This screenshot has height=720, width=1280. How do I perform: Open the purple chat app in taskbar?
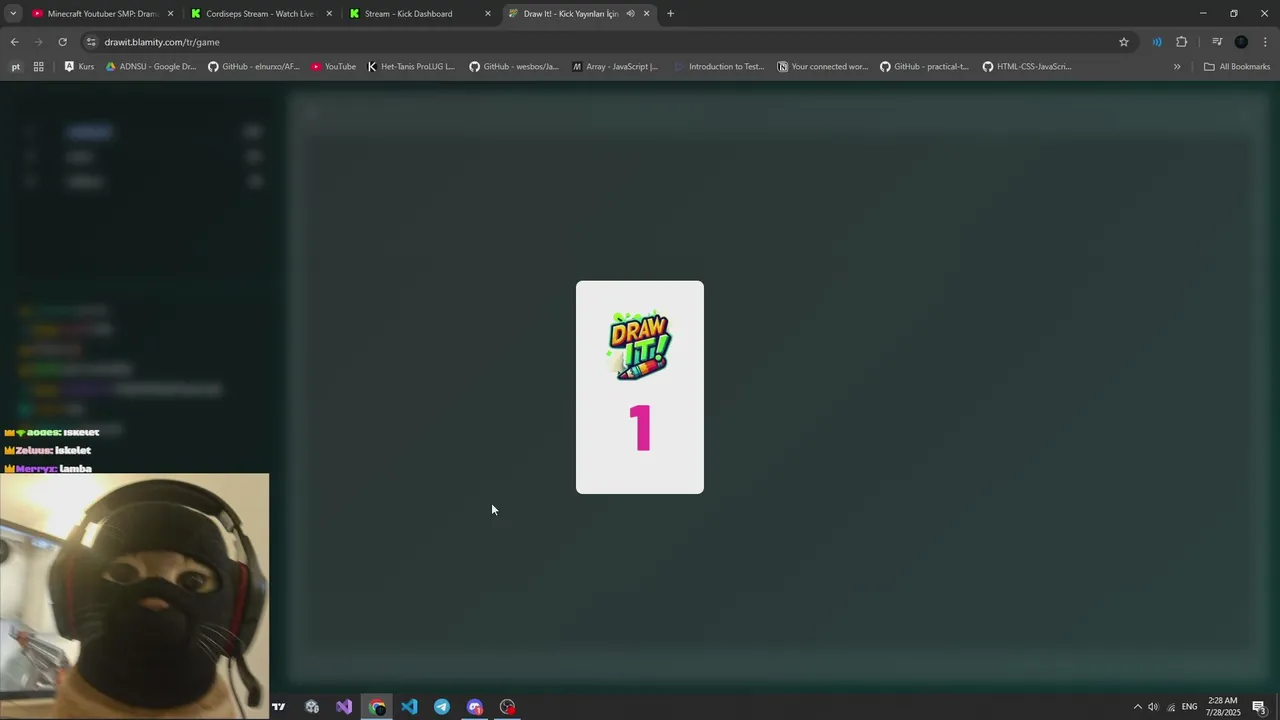(x=475, y=707)
